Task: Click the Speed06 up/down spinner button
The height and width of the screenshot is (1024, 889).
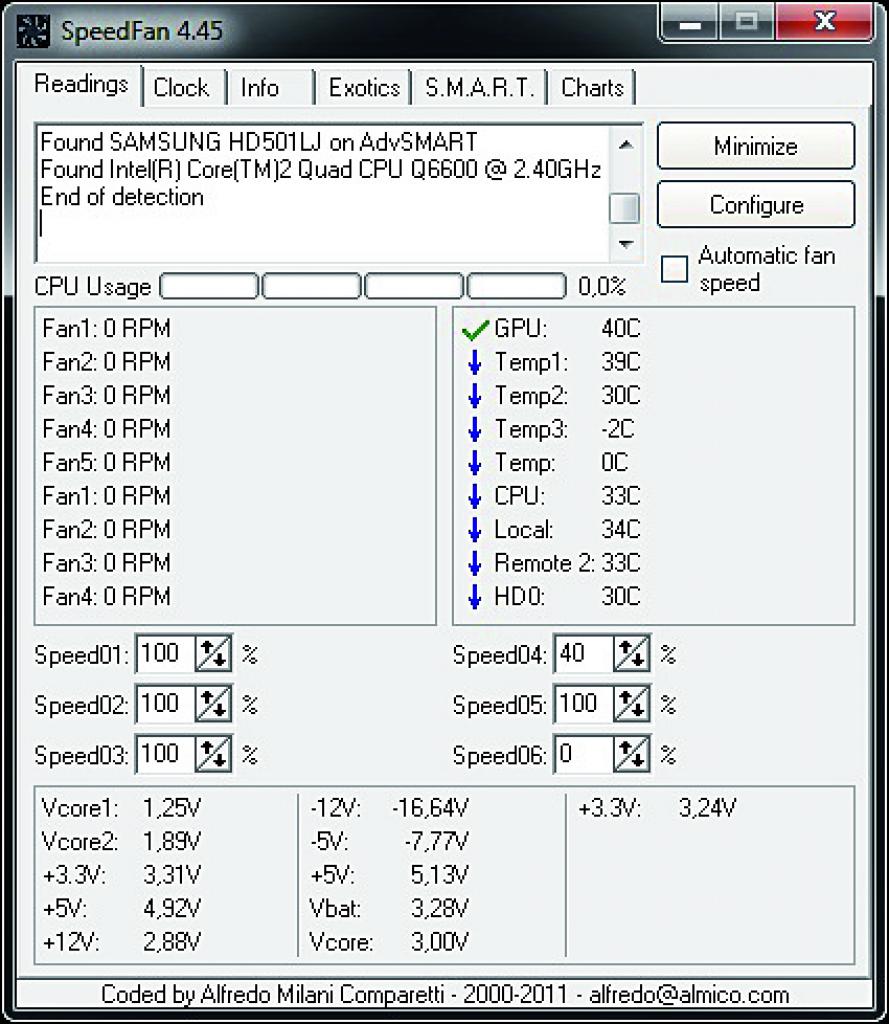Action: click(632, 754)
